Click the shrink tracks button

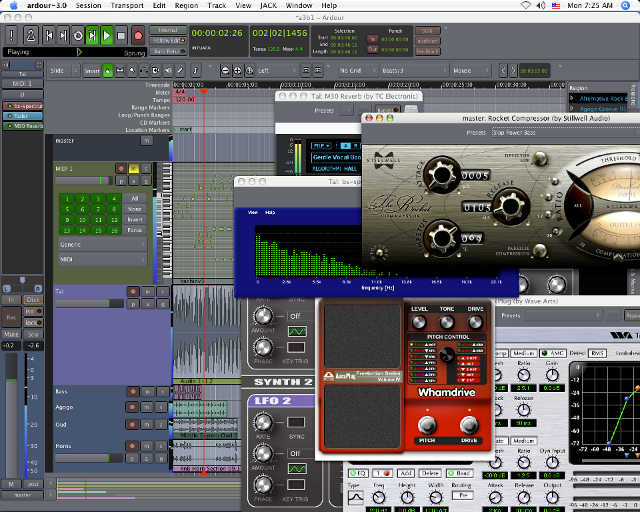[x=318, y=71]
